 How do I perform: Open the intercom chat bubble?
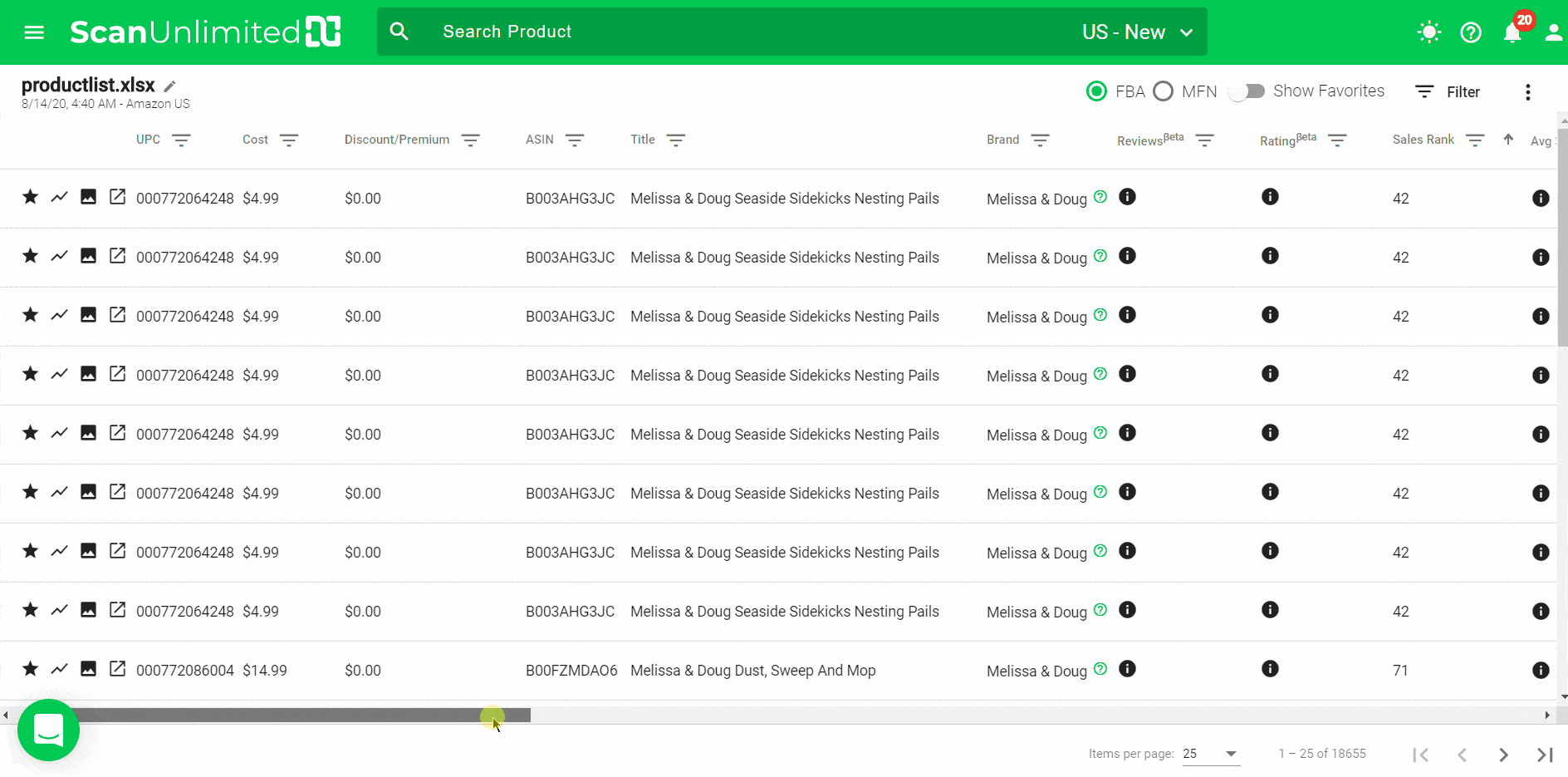[48, 730]
